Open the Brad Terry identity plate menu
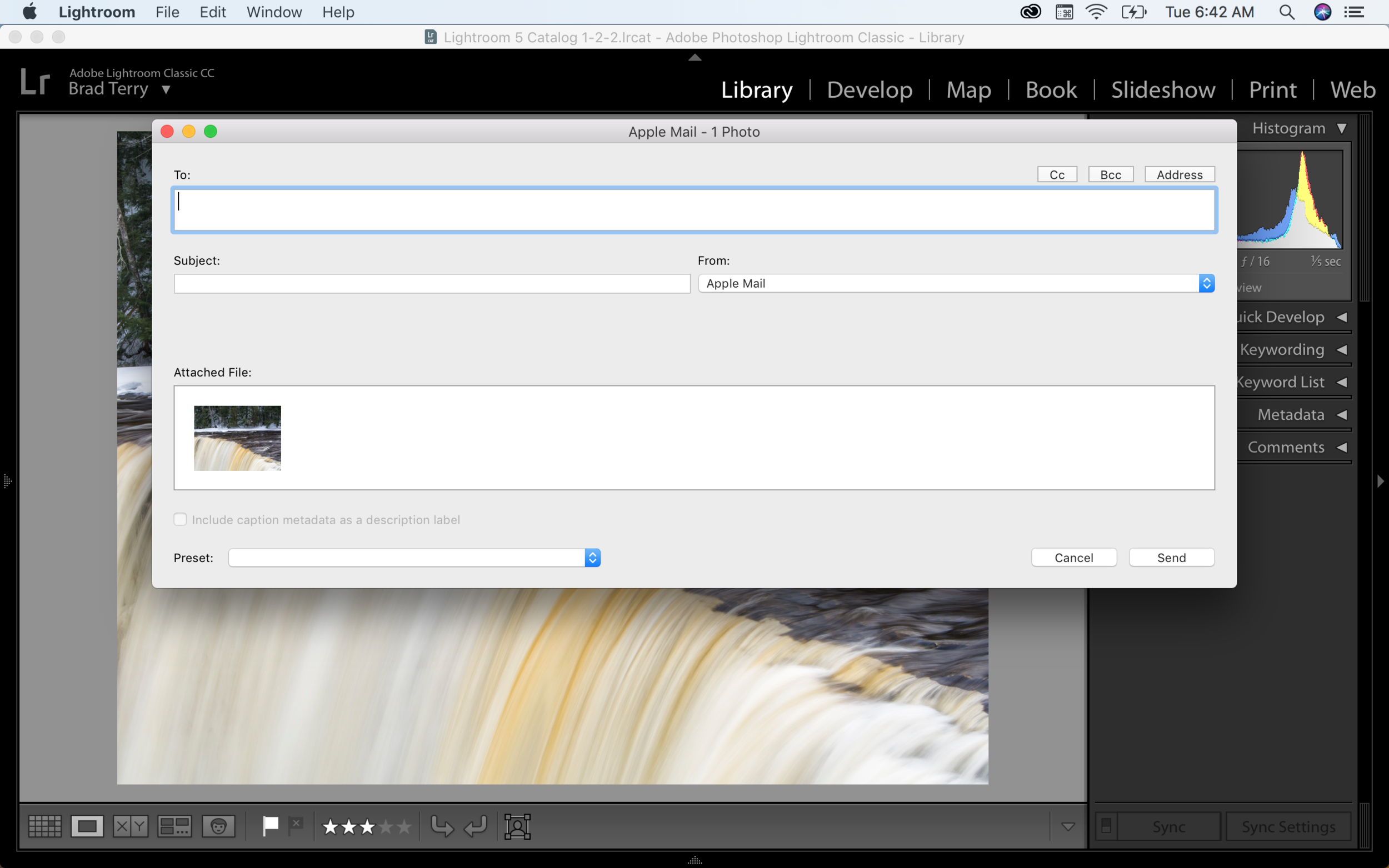 (x=166, y=89)
